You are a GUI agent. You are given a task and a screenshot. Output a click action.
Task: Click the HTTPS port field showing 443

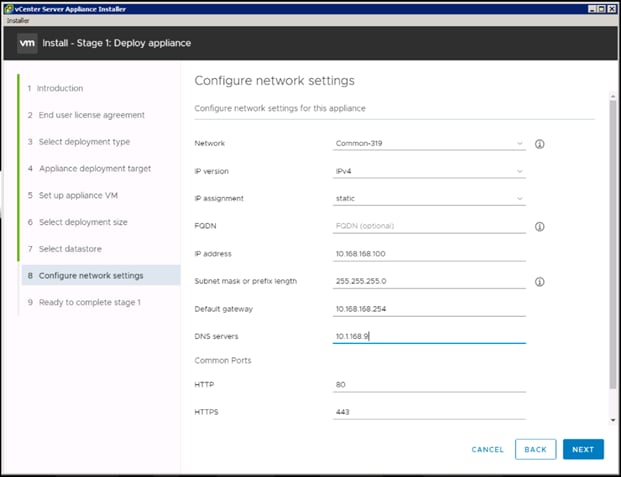(x=429, y=412)
